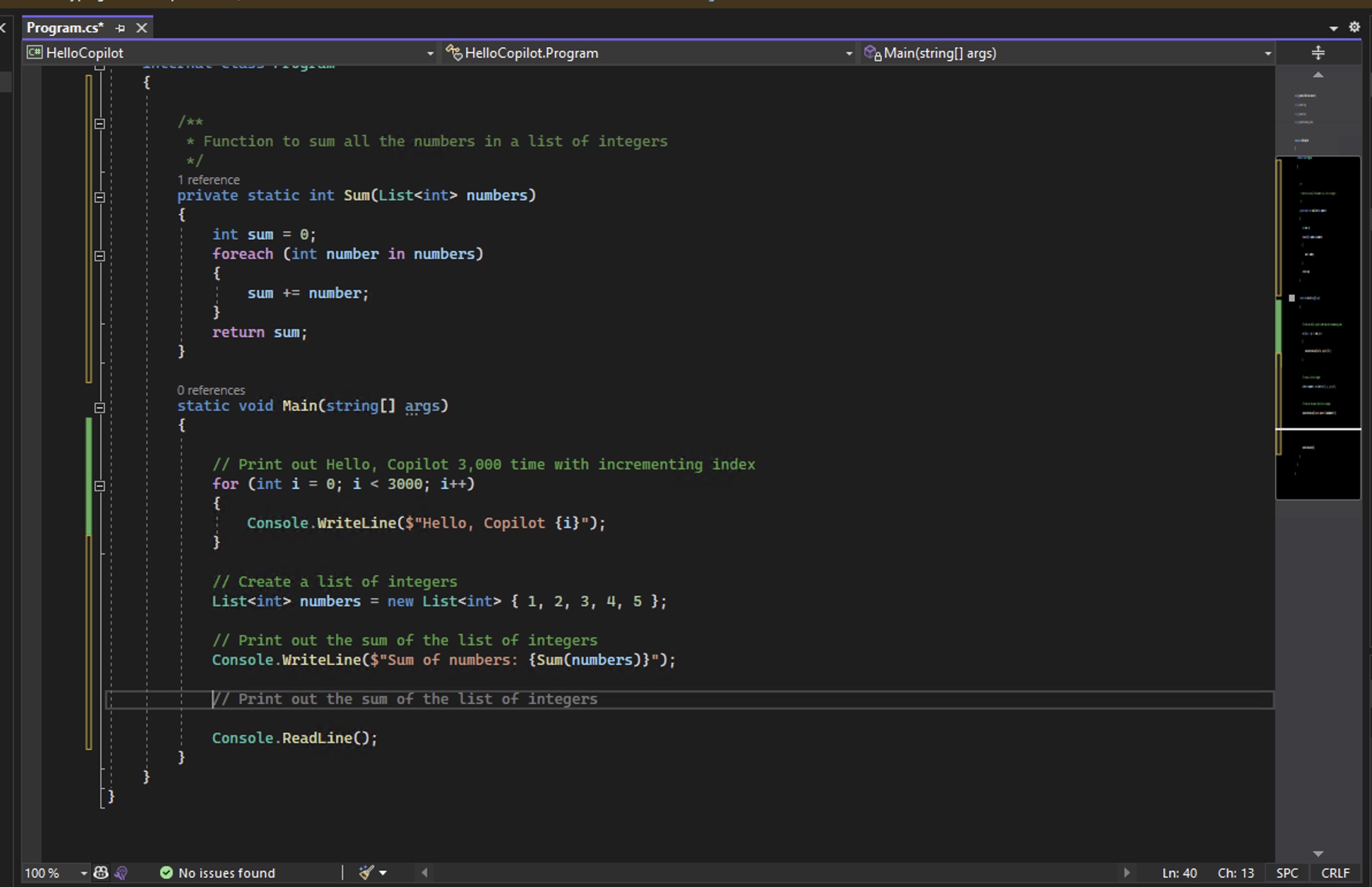Viewport: 1372px width, 887px height.
Task: Click the 'new List<int>' initializer line
Action: (439, 601)
